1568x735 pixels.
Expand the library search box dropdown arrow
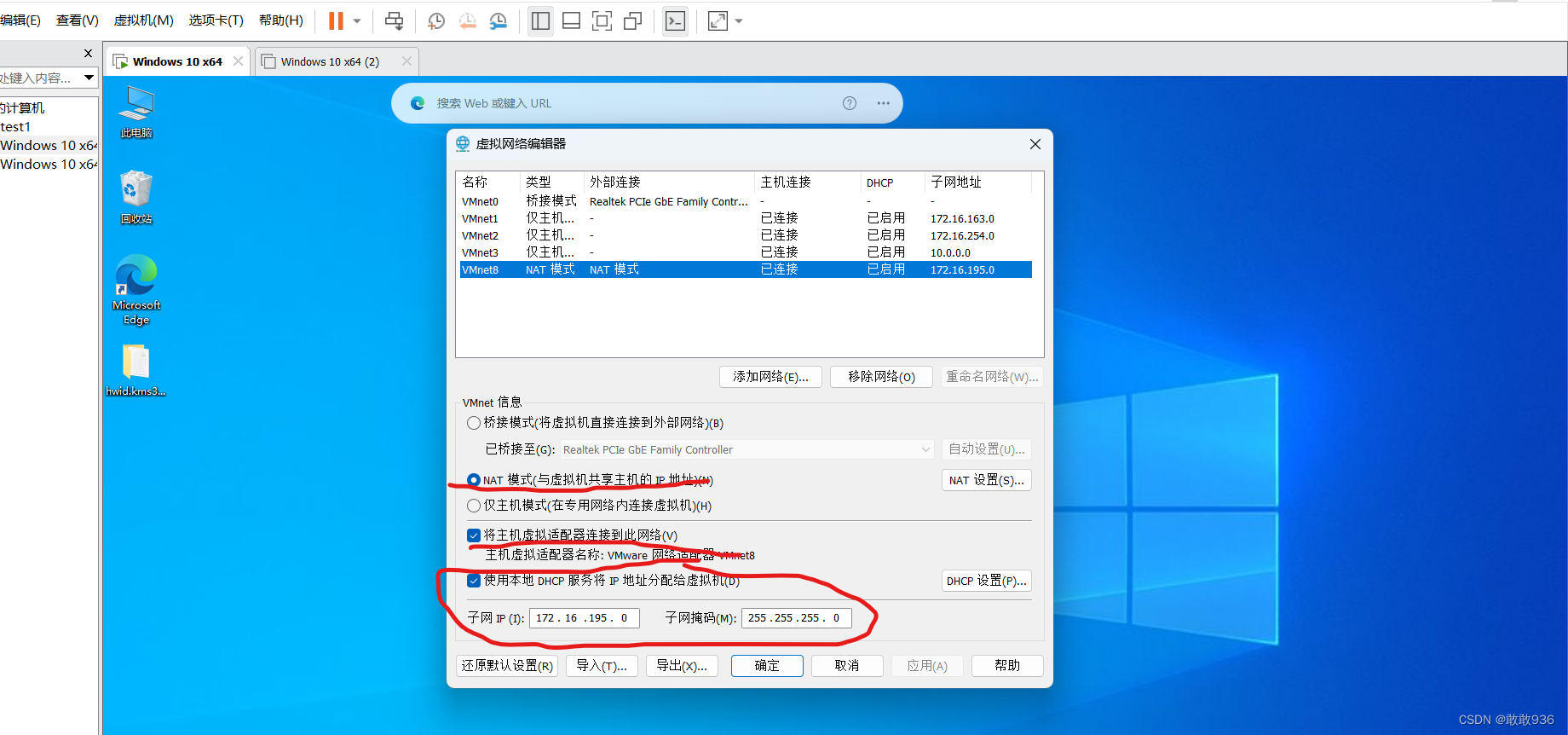89,78
